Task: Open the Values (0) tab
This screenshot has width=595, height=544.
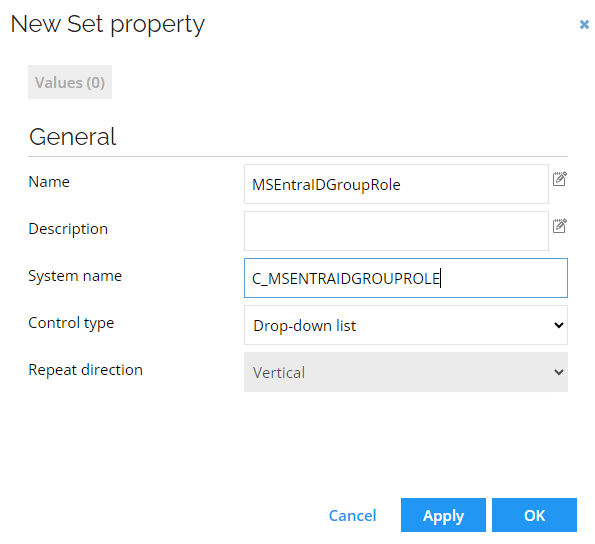Action: coord(70,82)
